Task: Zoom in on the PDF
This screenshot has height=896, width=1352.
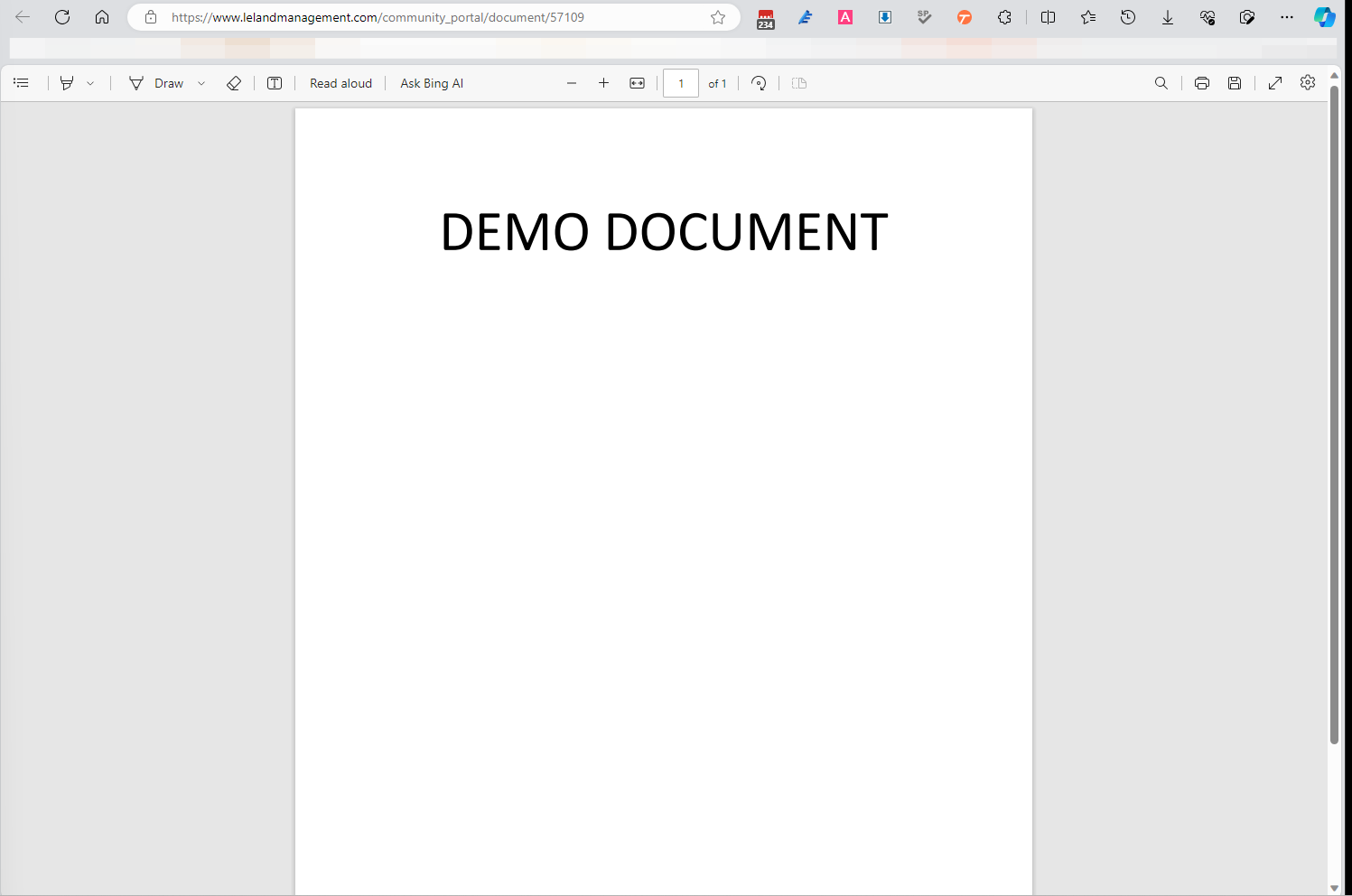Action: pyautogui.click(x=603, y=83)
